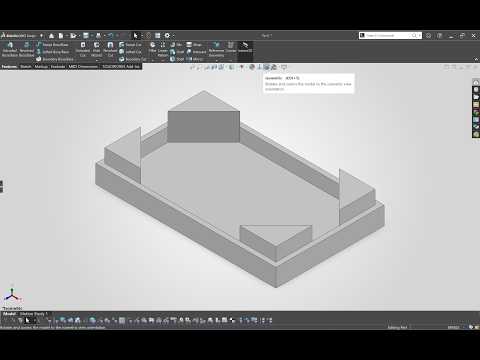The width and height of the screenshot is (480, 360).
Task: Click the orientation triad in viewport
Action: tap(12, 296)
